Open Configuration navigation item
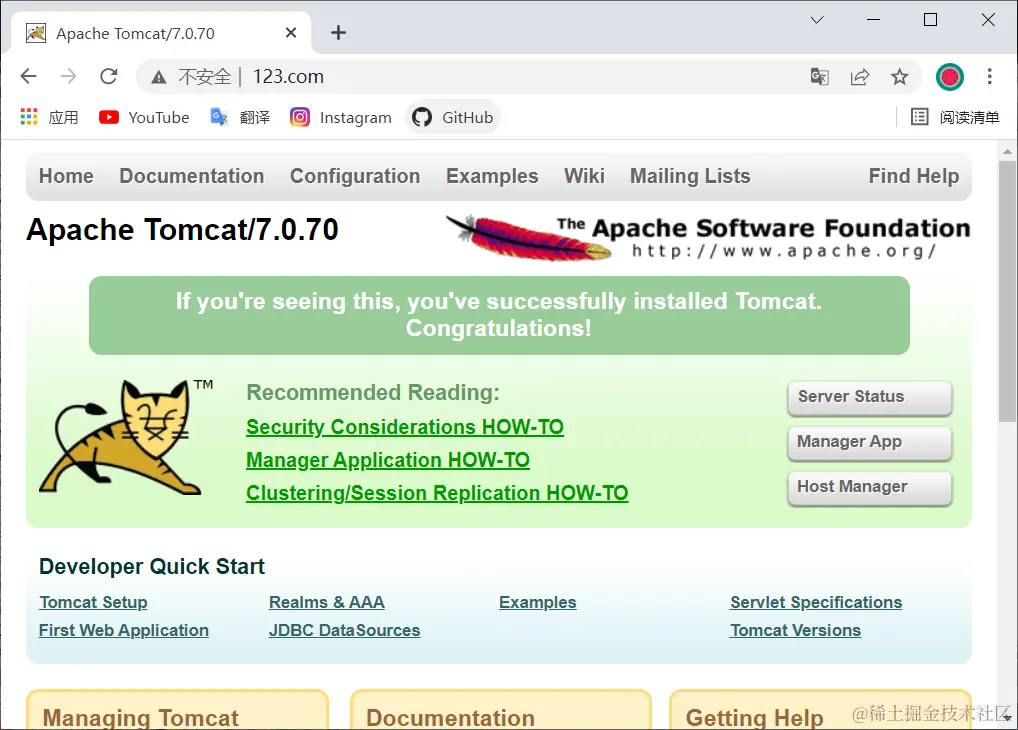This screenshot has height=730, width=1018. click(x=355, y=176)
